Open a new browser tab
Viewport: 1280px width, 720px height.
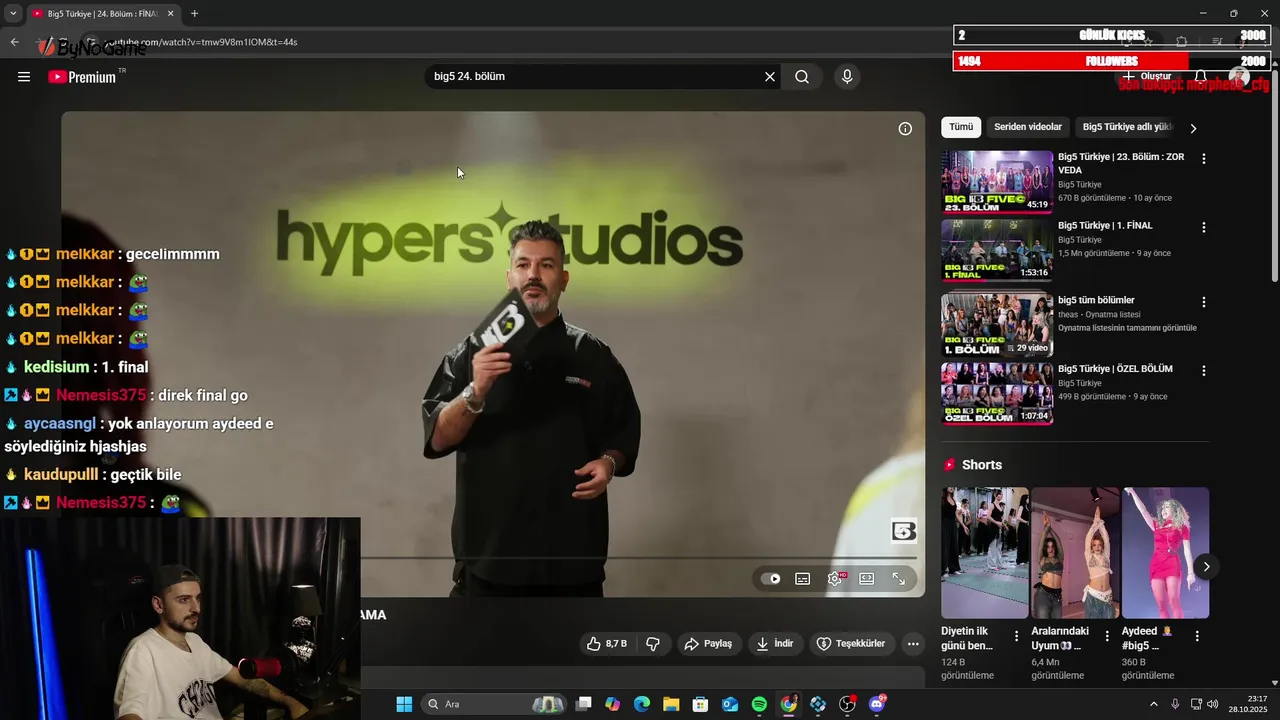[194, 13]
